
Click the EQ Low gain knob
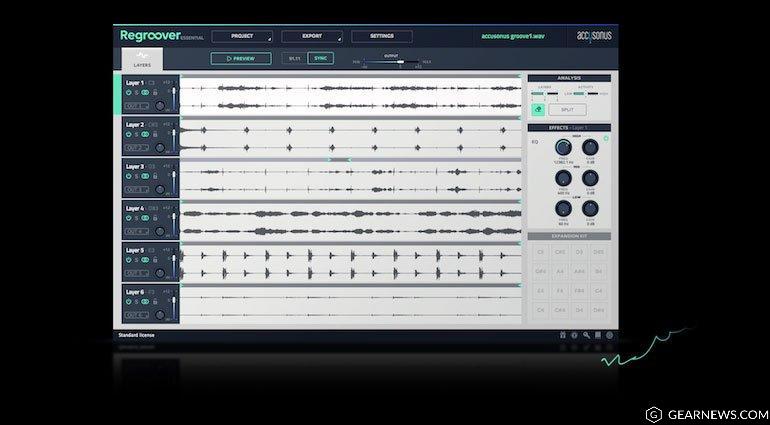(x=590, y=209)
